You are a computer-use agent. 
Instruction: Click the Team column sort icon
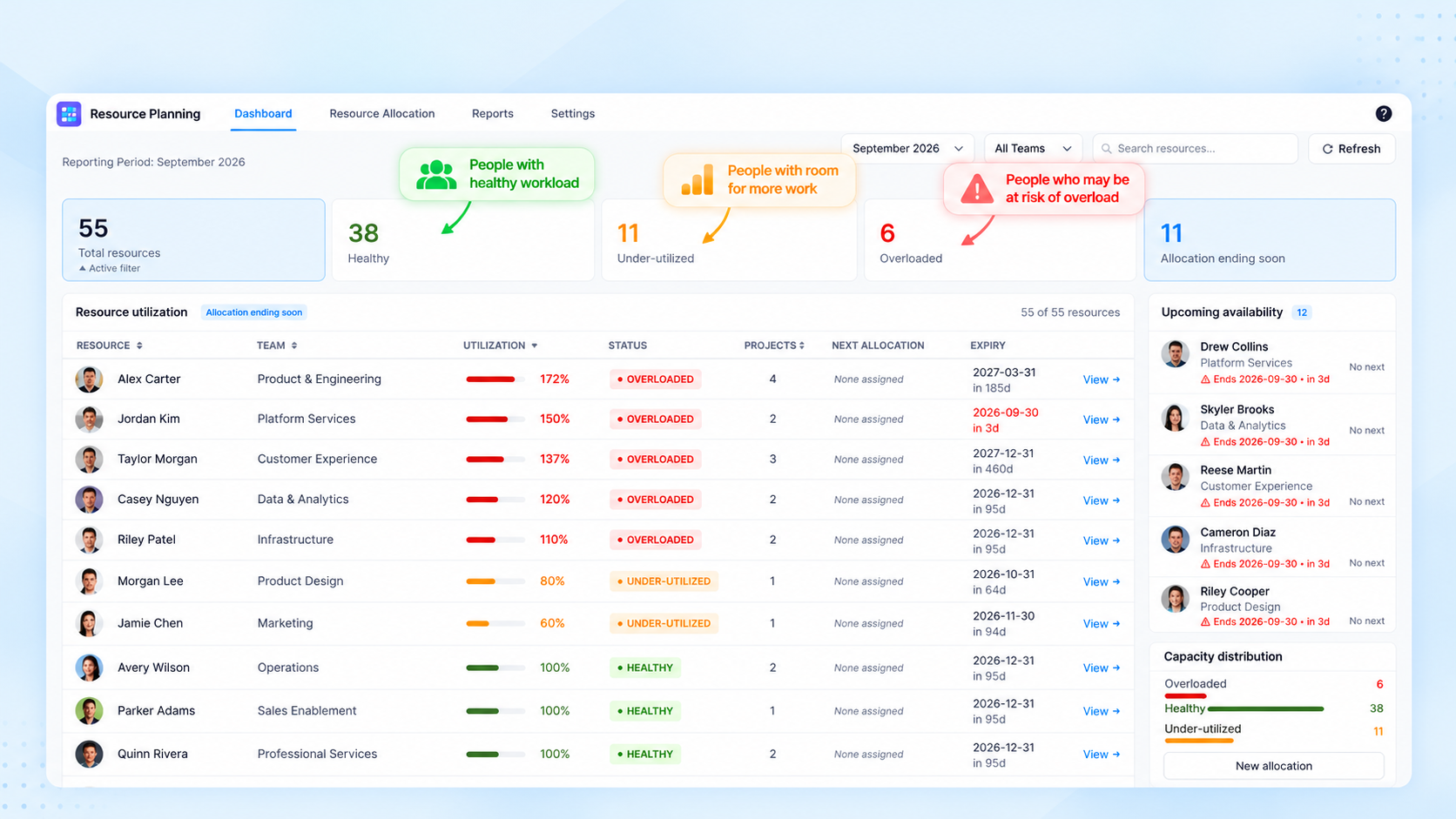294,346
